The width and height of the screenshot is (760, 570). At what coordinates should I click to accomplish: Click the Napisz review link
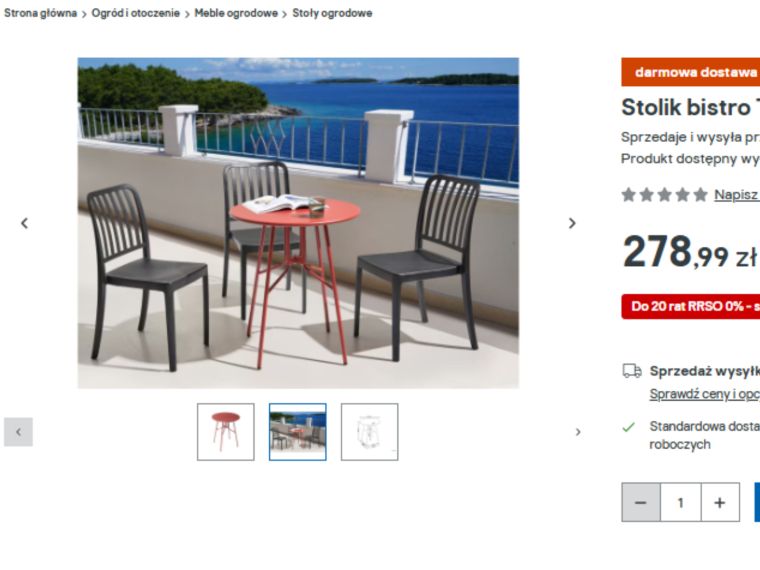[x=737, y=195]
